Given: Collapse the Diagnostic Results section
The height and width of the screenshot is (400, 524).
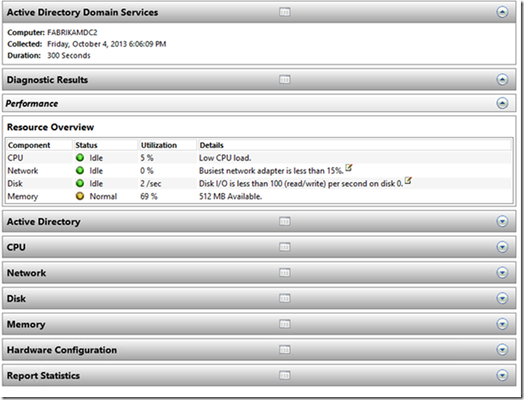Looking at the screenshot, I should pos(502,80).
